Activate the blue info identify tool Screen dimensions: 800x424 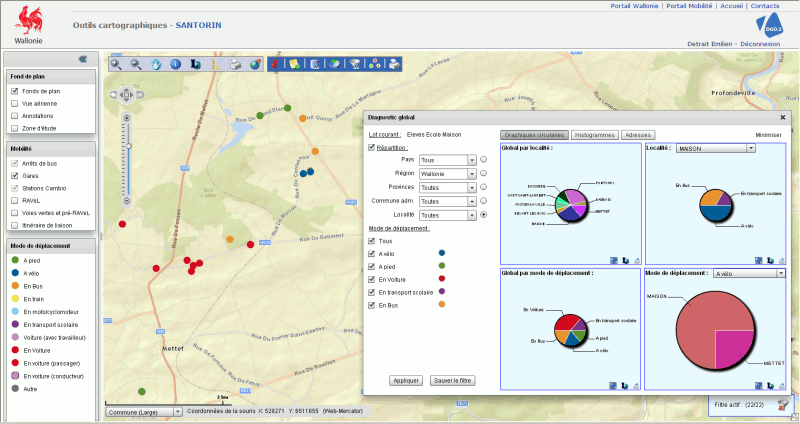coord(176,64)
